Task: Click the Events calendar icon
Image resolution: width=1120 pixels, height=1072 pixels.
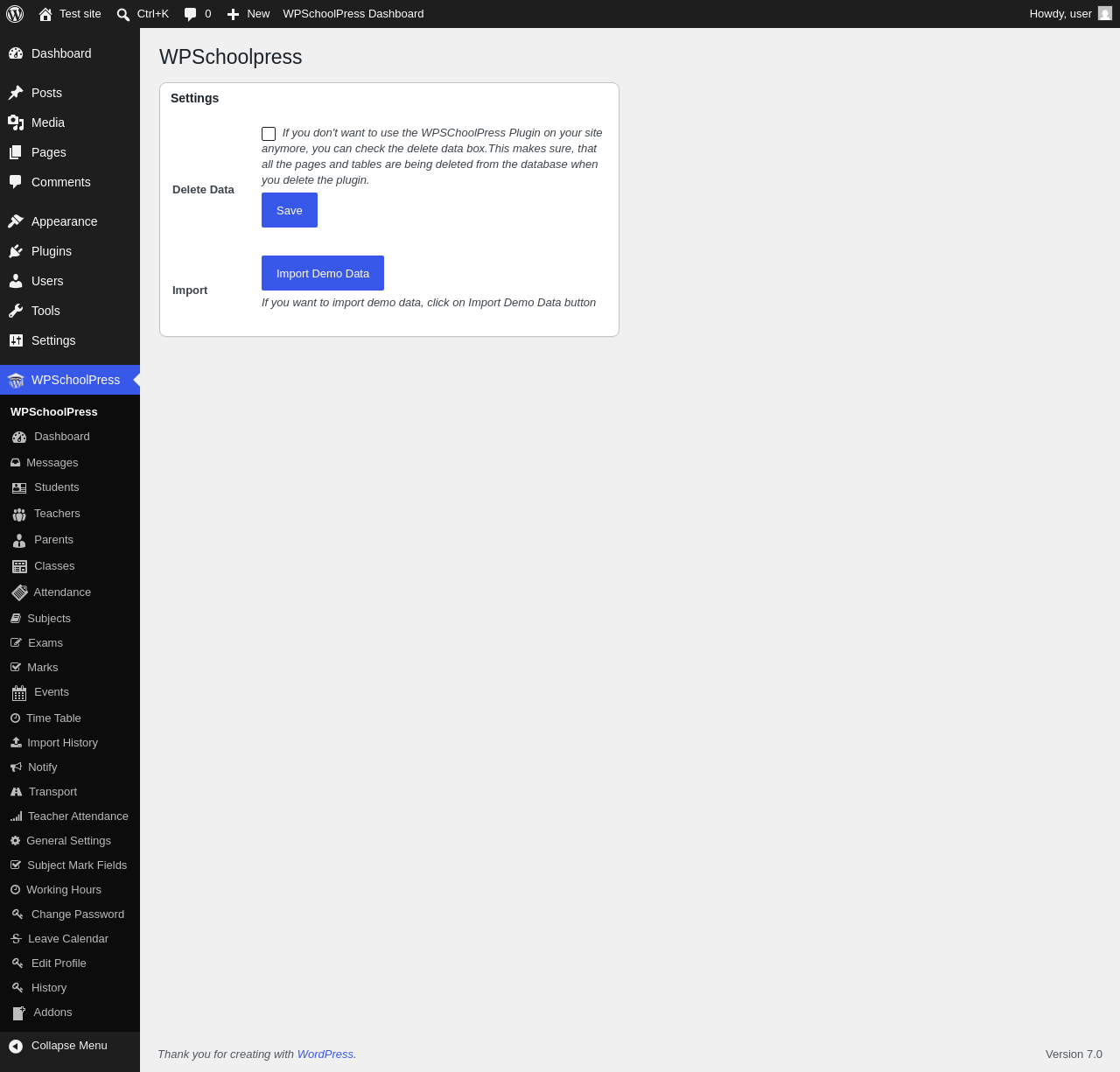Action: click(x=19, y=693)
